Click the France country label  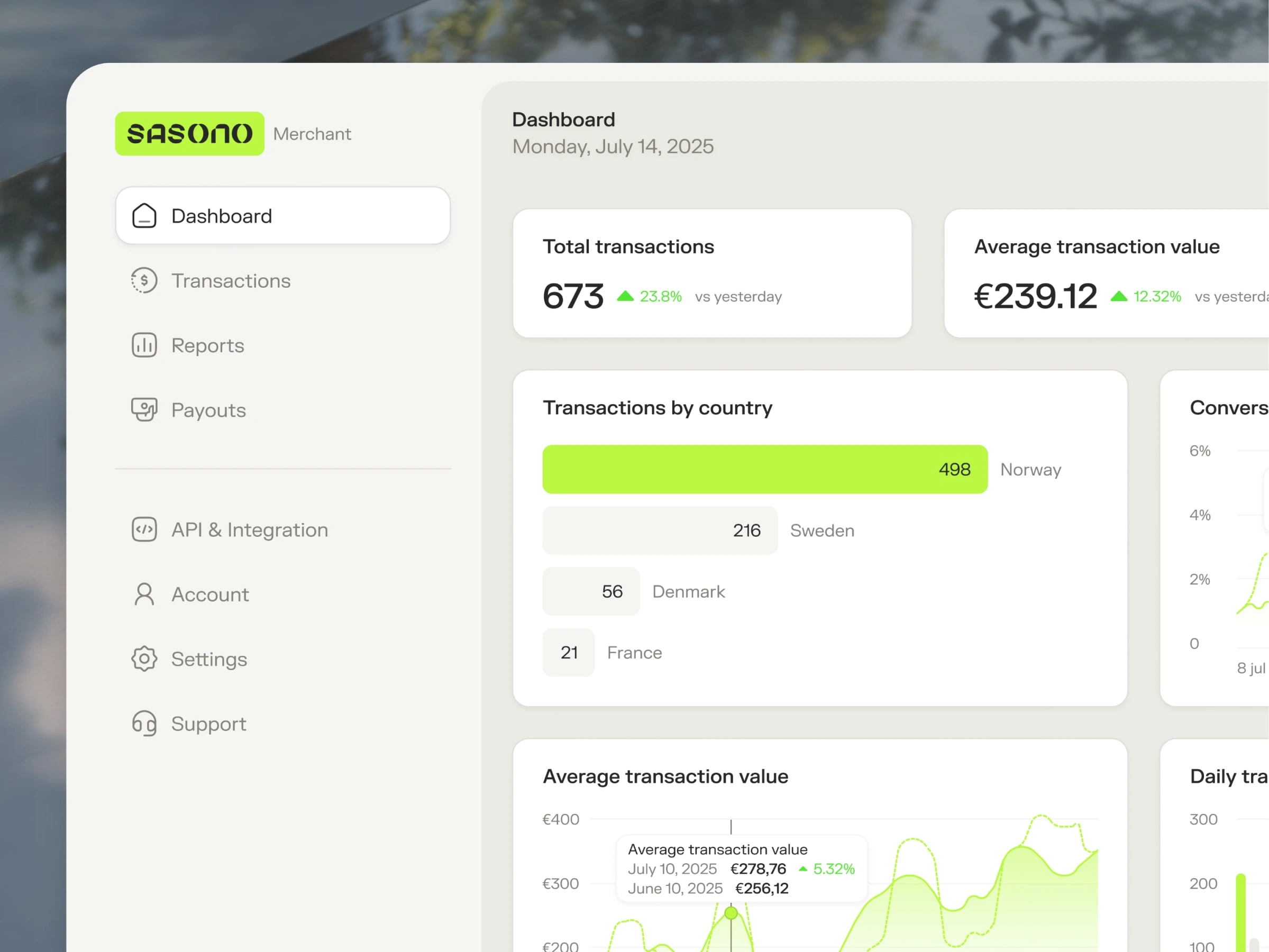coord(635,652)
